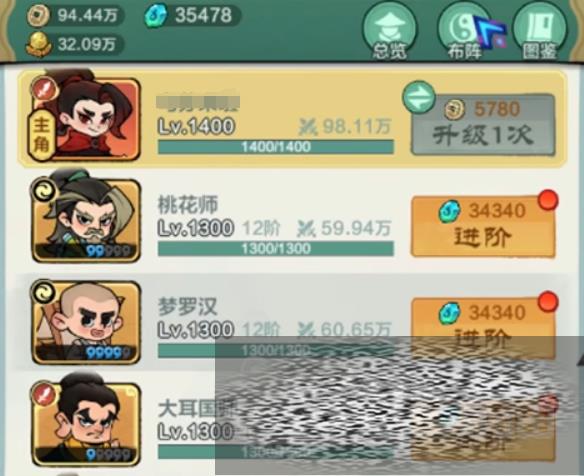This screenshot has height=476, width=584.
Task: Click 进阶 button for 桃花师
Action: (483, 227)
